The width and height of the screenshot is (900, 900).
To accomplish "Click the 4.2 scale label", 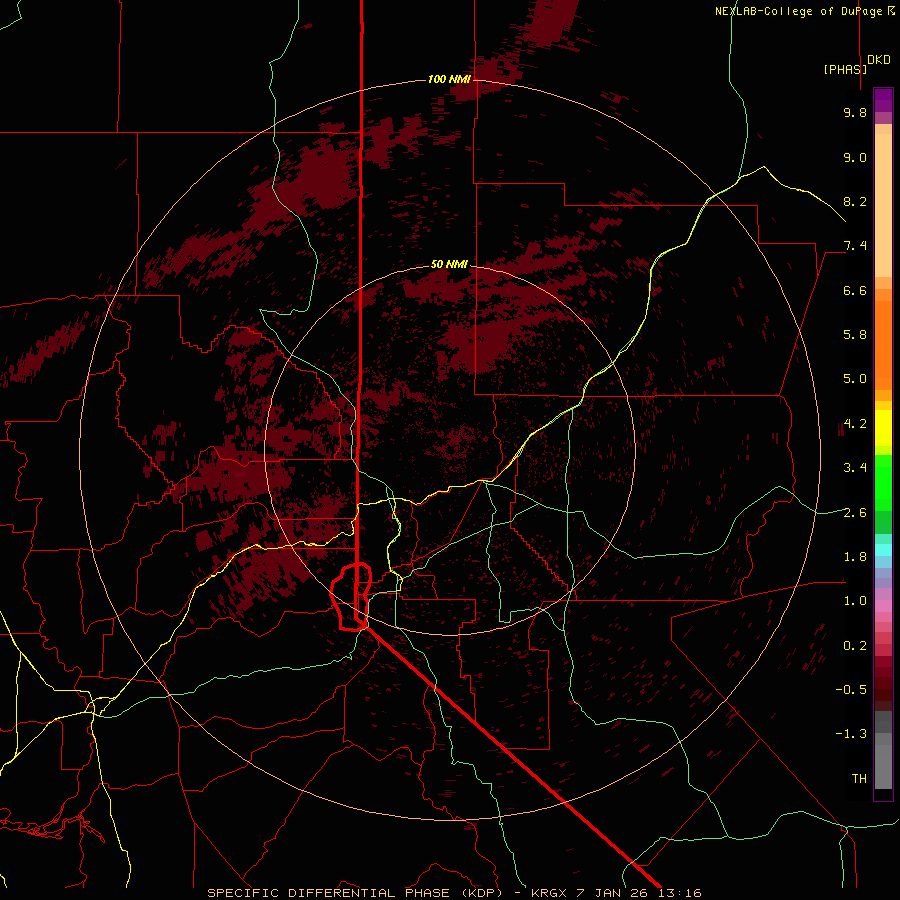I will coord(855,424).
